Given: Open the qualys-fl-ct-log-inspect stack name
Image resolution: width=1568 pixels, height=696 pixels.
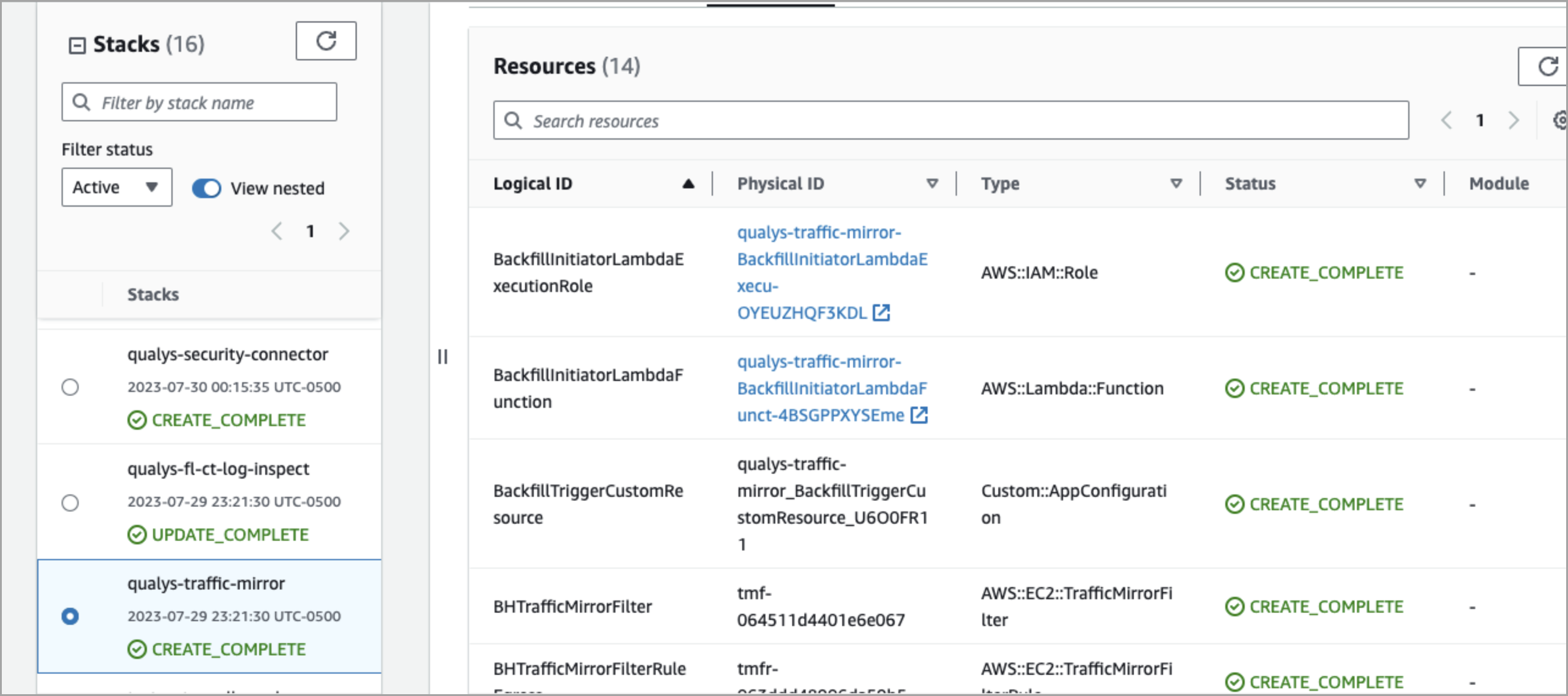Looking at the screenshot, I should (x=218, y=469).
